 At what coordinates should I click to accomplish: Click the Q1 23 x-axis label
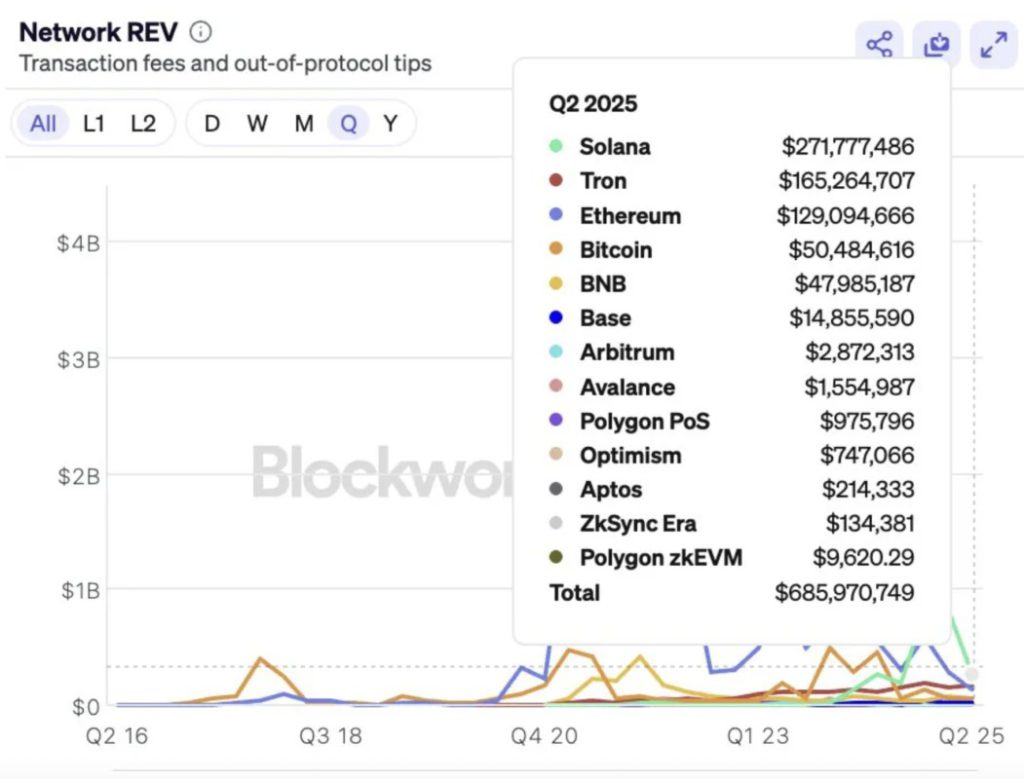(758, 736)
